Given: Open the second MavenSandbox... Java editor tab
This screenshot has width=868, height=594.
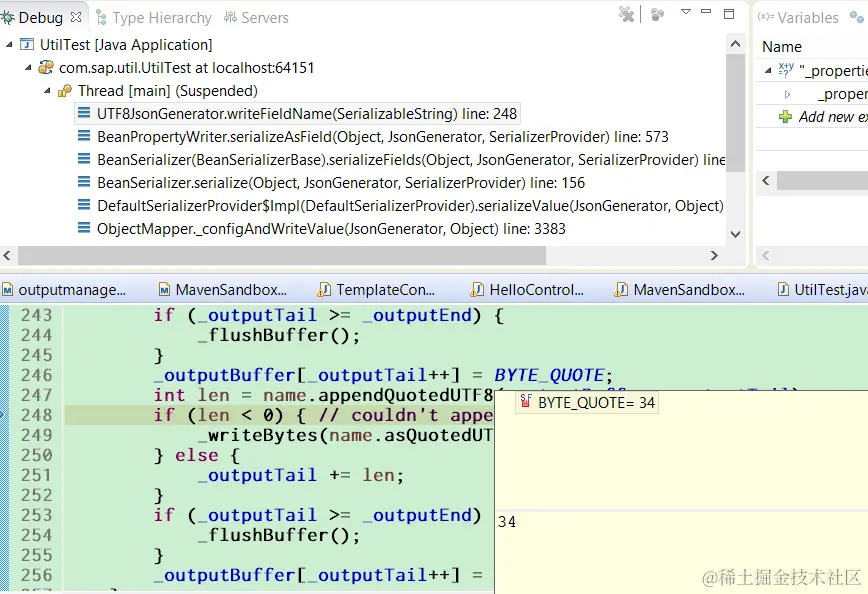Looking at the screenshot, I should click(x=680, y=290).
